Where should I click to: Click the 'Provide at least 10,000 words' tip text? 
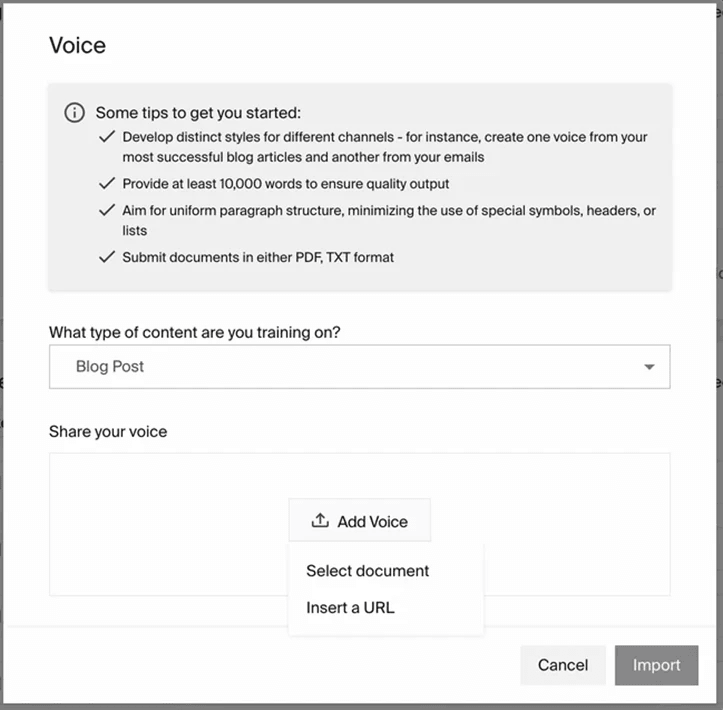[x=286, y=184]
